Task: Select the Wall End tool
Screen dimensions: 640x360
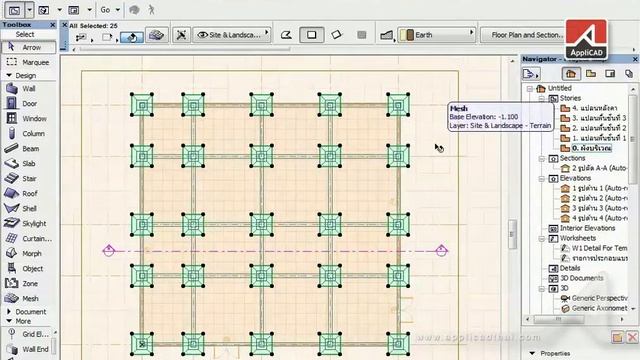Action: point(29,349)
